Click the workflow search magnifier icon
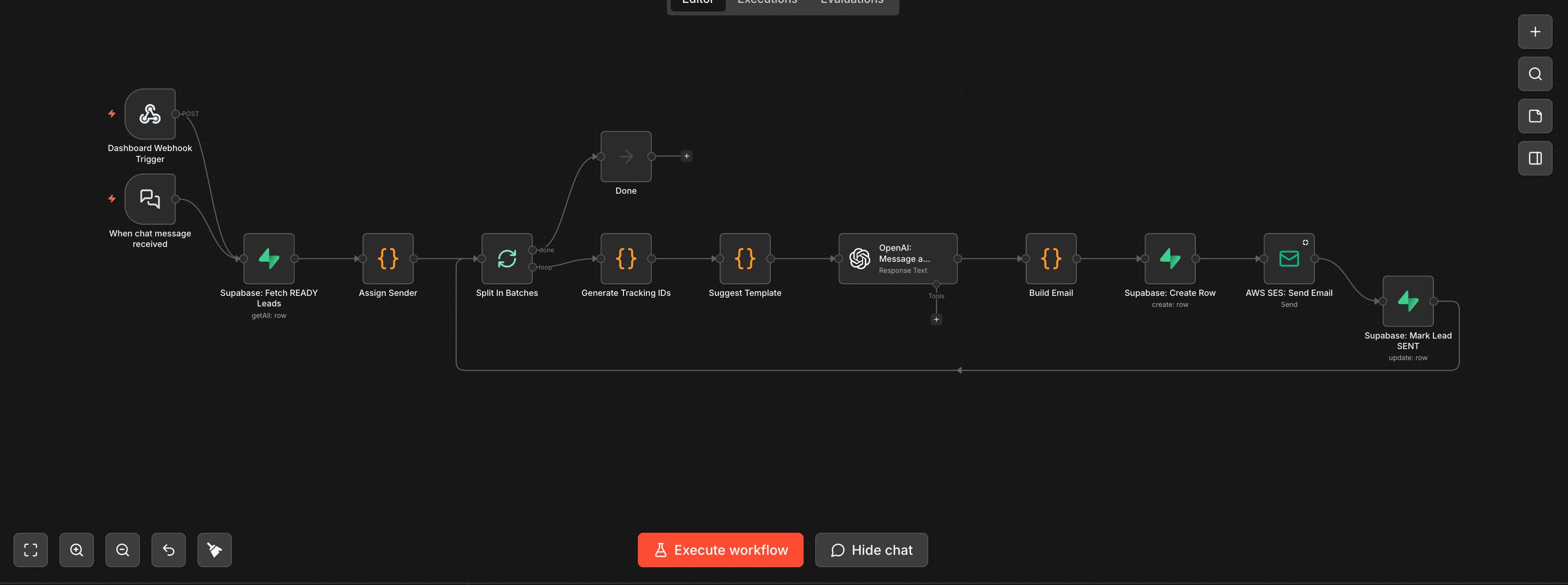 tap(1534, 74)
